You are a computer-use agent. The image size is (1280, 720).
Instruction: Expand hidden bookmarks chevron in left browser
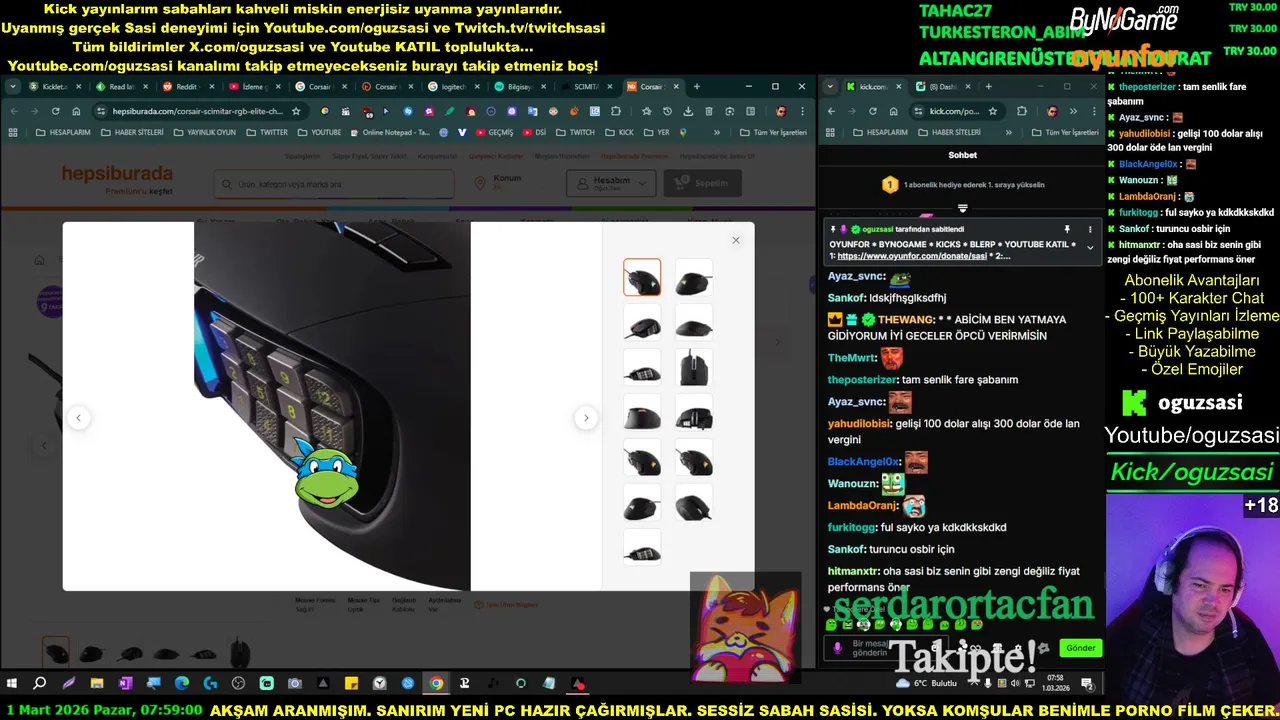(x=716, y=132)
